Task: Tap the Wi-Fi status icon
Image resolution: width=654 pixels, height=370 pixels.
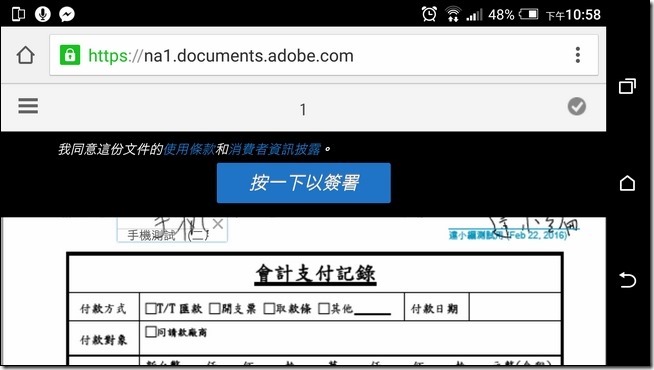Action: pos(453,14)
